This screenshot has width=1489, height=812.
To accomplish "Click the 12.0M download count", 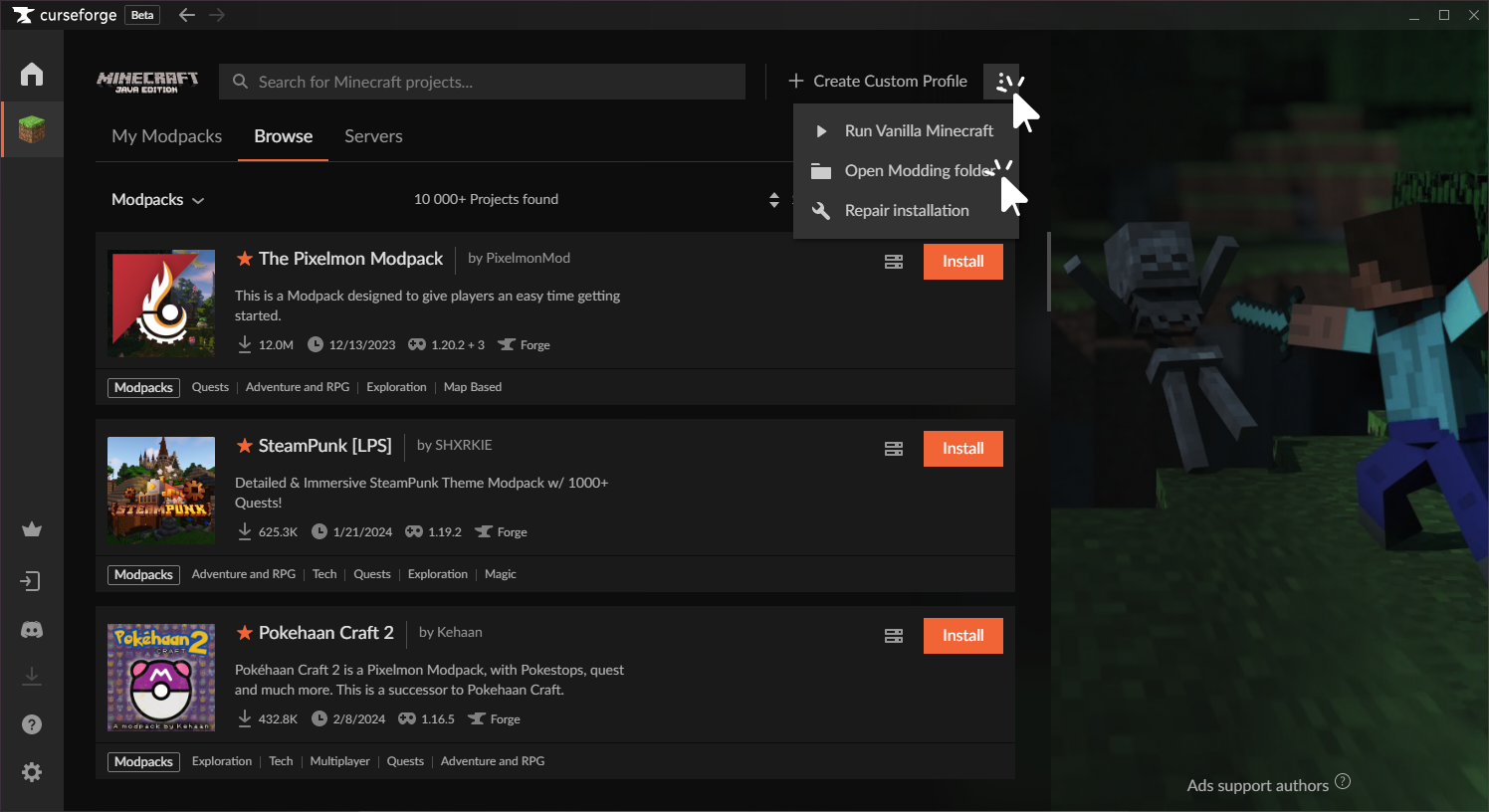I will click(276, 345).
